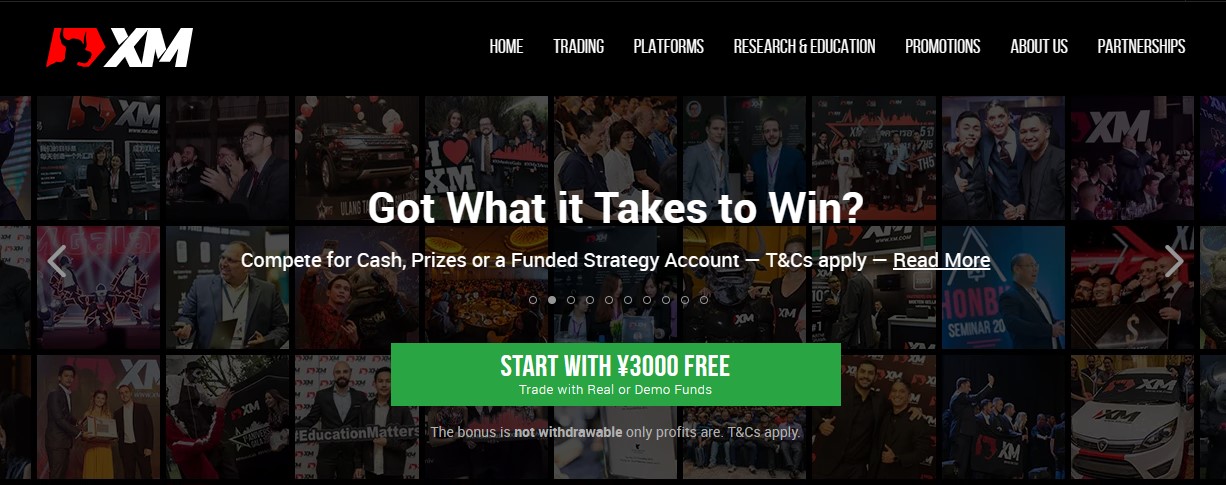The width and height of the screenshot is (1226, 485).
Task: Expand the RESEARCH & EDUCATION menu
Action: click(804, 46)
